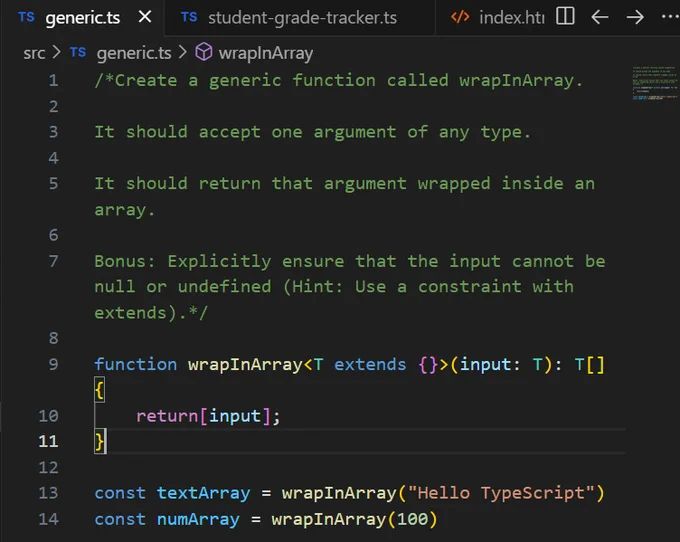Click the closing brace on line 11
The width and height of the screenshot is (680, 542).
point(99,441)
